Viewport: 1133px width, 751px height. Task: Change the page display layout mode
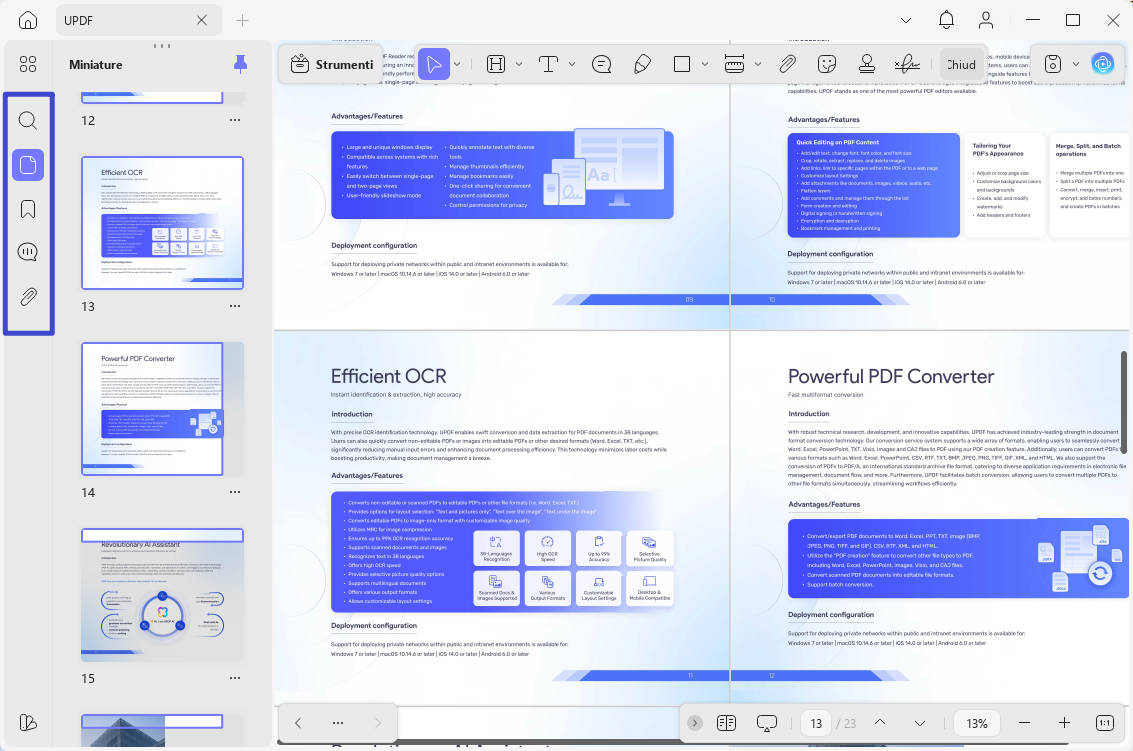[726, 723]
